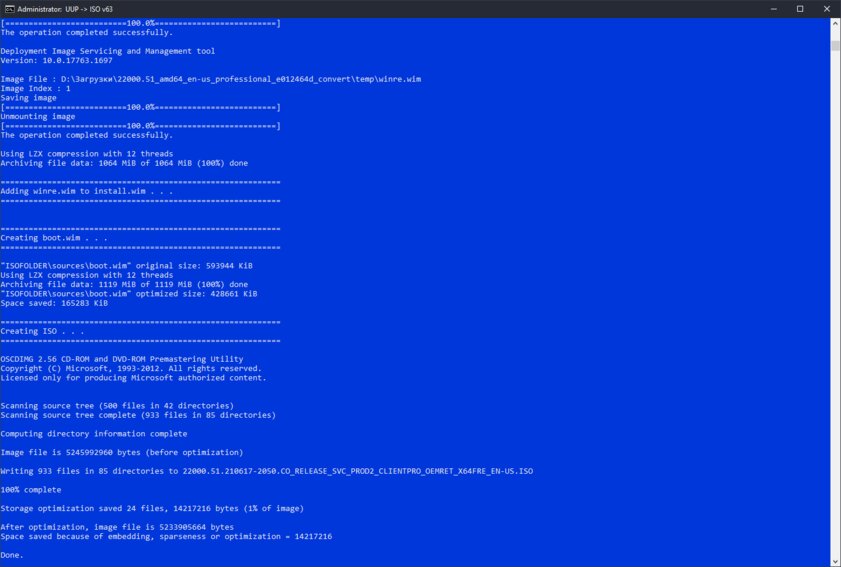Screen dimensions: 841x567
Task: Click the 'Version: 10.0.17763.1697' line
Action: [56, 61]
